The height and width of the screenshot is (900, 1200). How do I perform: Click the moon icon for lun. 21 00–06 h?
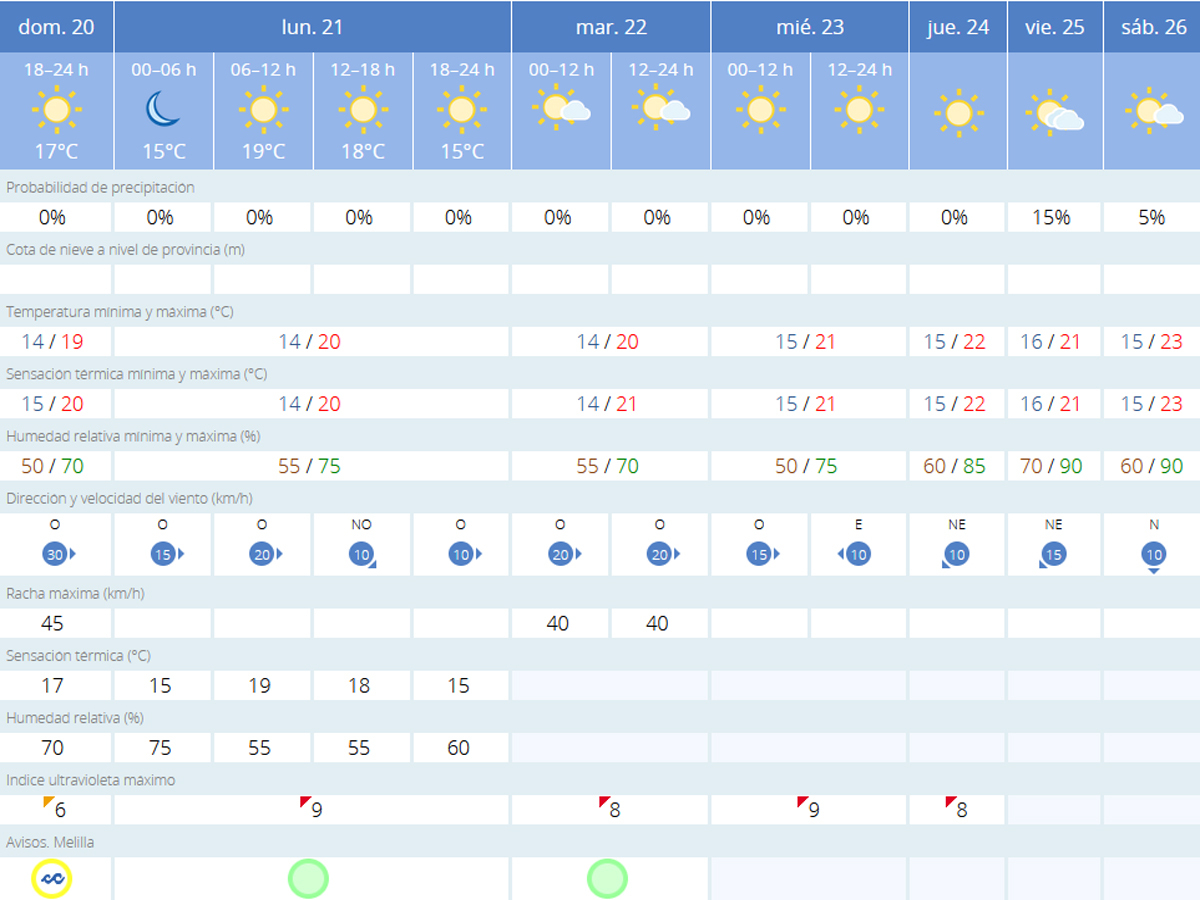(x=163, y=109)
